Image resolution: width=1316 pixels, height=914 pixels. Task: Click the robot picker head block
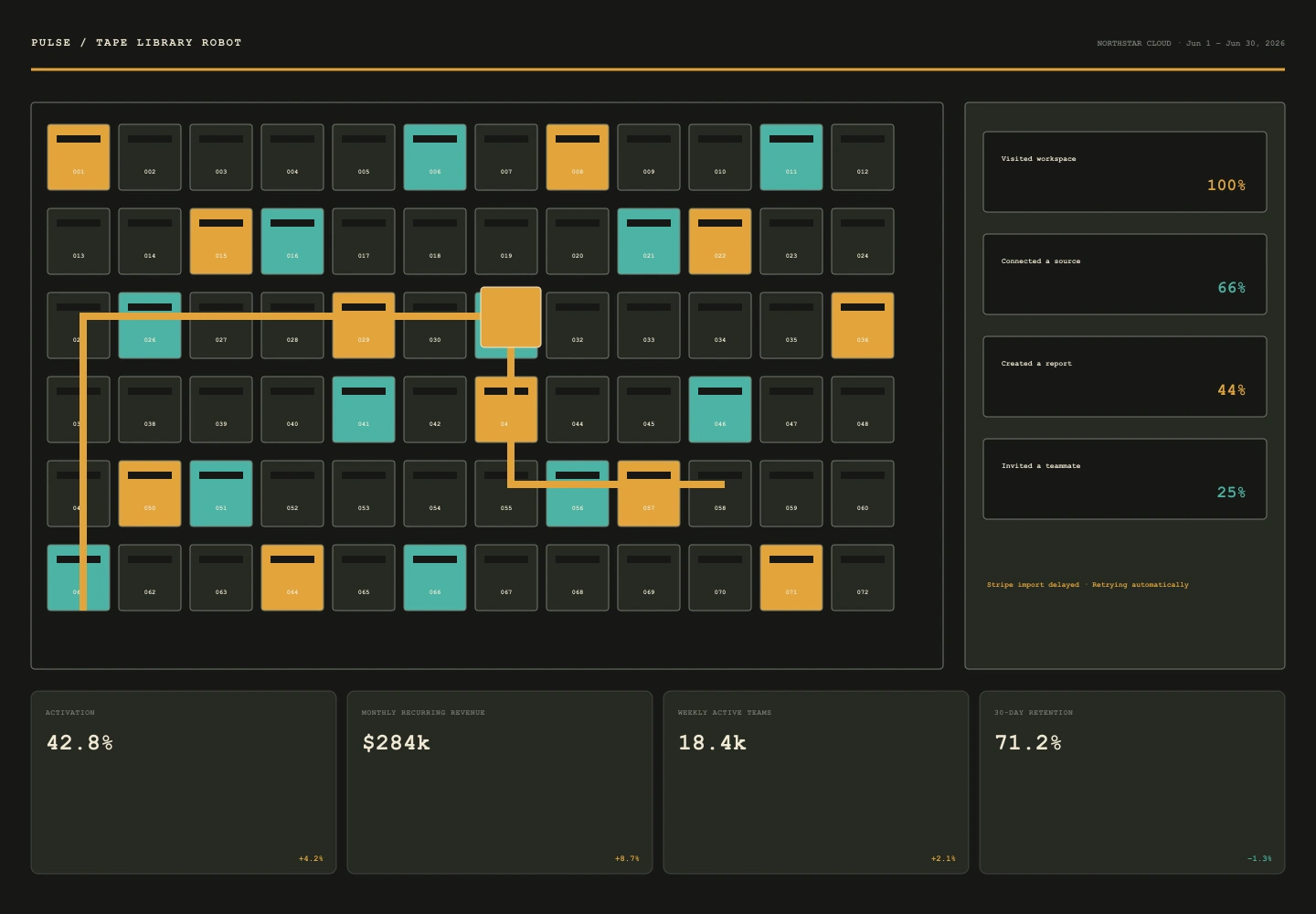coord(511,317)
